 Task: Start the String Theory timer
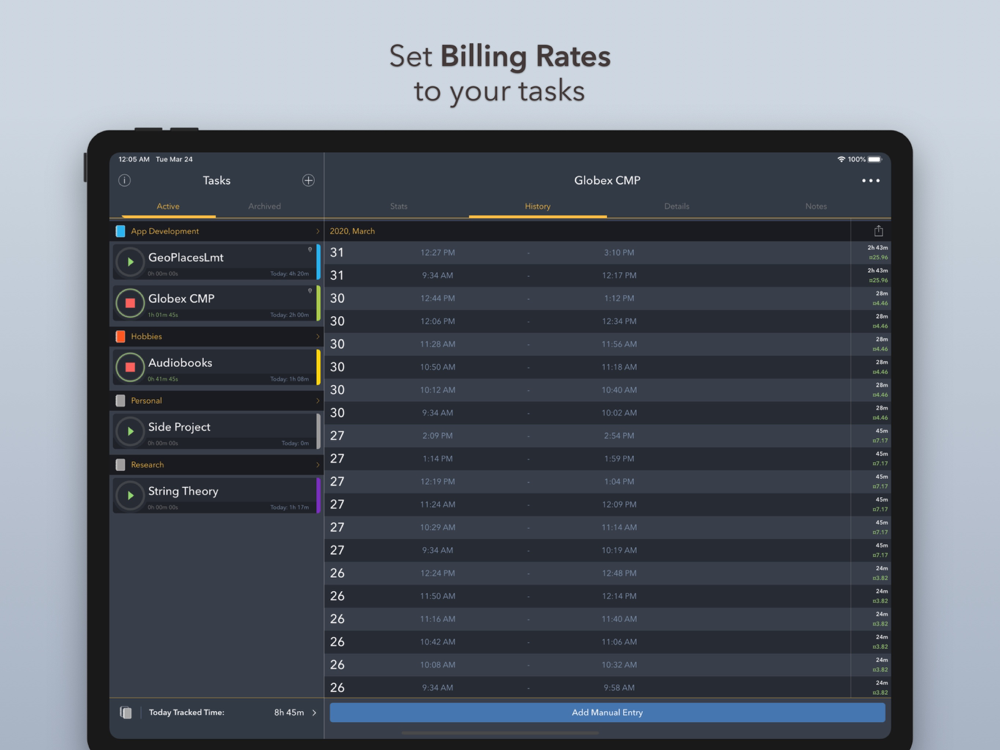pos(130,495)
